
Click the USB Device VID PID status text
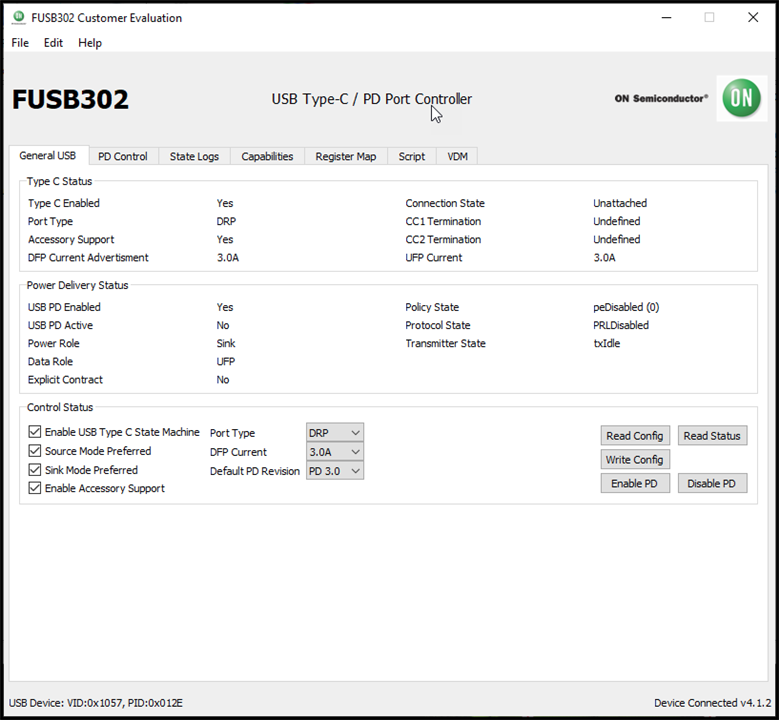coord(96,703)
